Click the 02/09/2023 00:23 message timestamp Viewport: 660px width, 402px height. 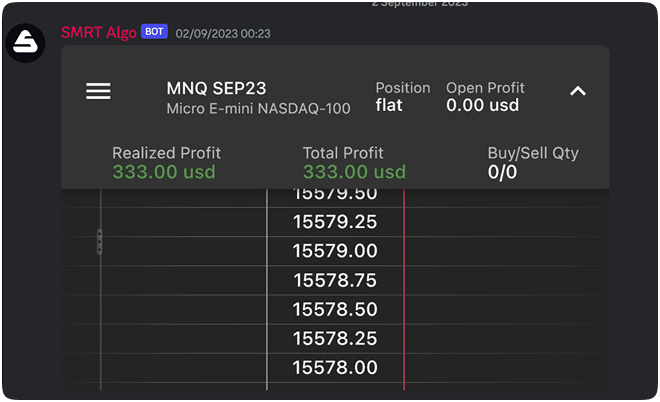(223, 33)
